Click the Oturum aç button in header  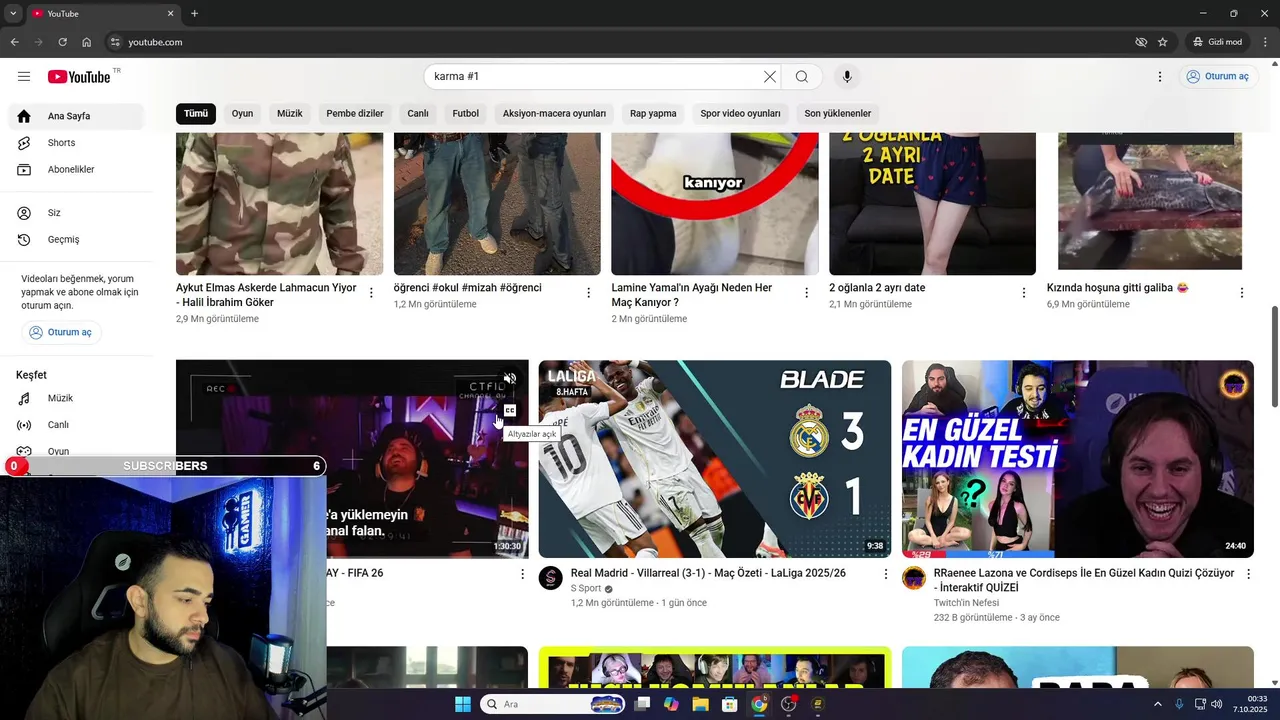(1217, 77)
